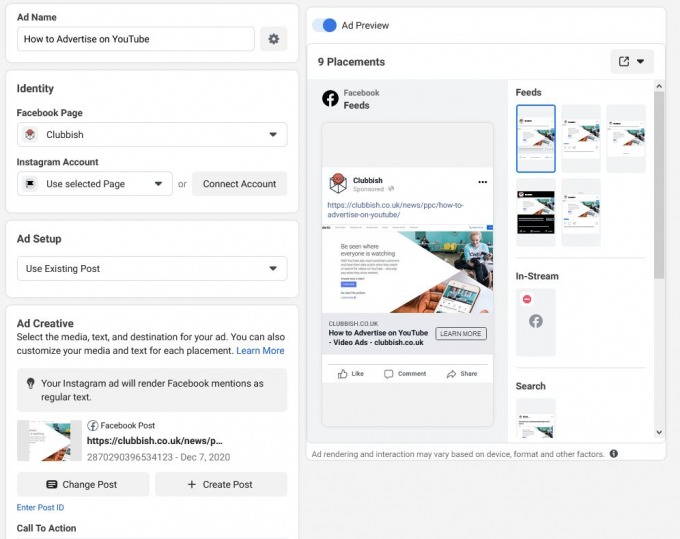
Task: Expand the Use selected Page dropdown
Action: tap(95, 184)
